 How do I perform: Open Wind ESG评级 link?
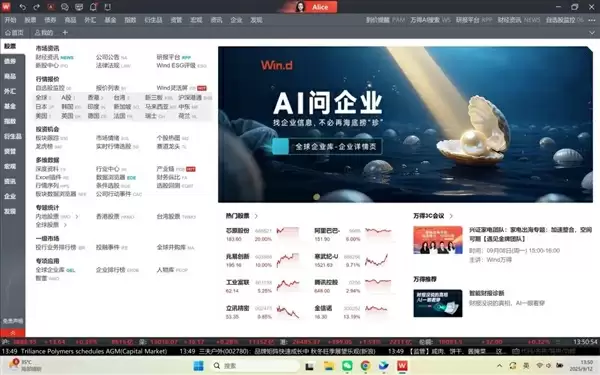click(181, 65)
